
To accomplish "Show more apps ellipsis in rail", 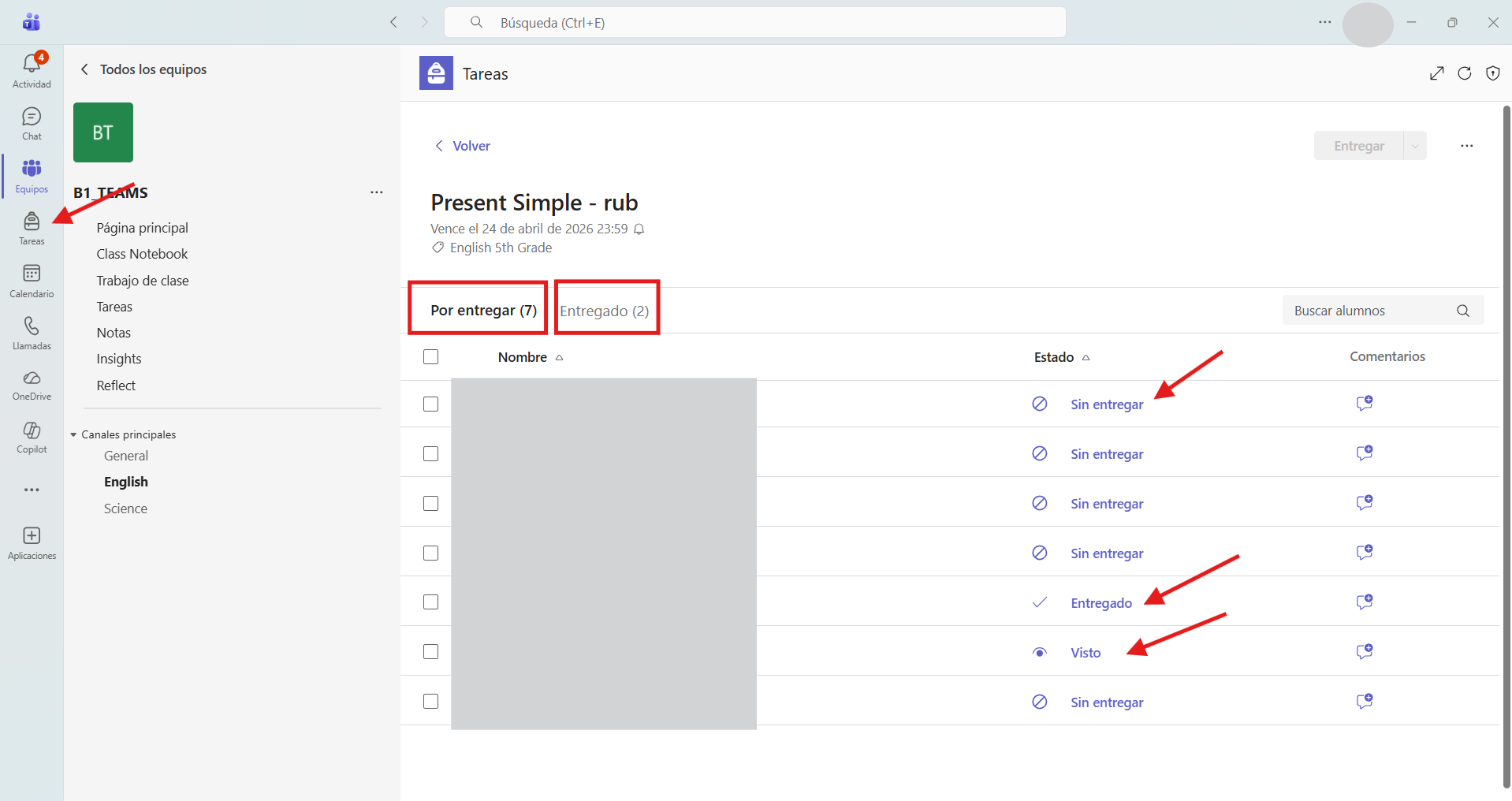I will [32, 490].
